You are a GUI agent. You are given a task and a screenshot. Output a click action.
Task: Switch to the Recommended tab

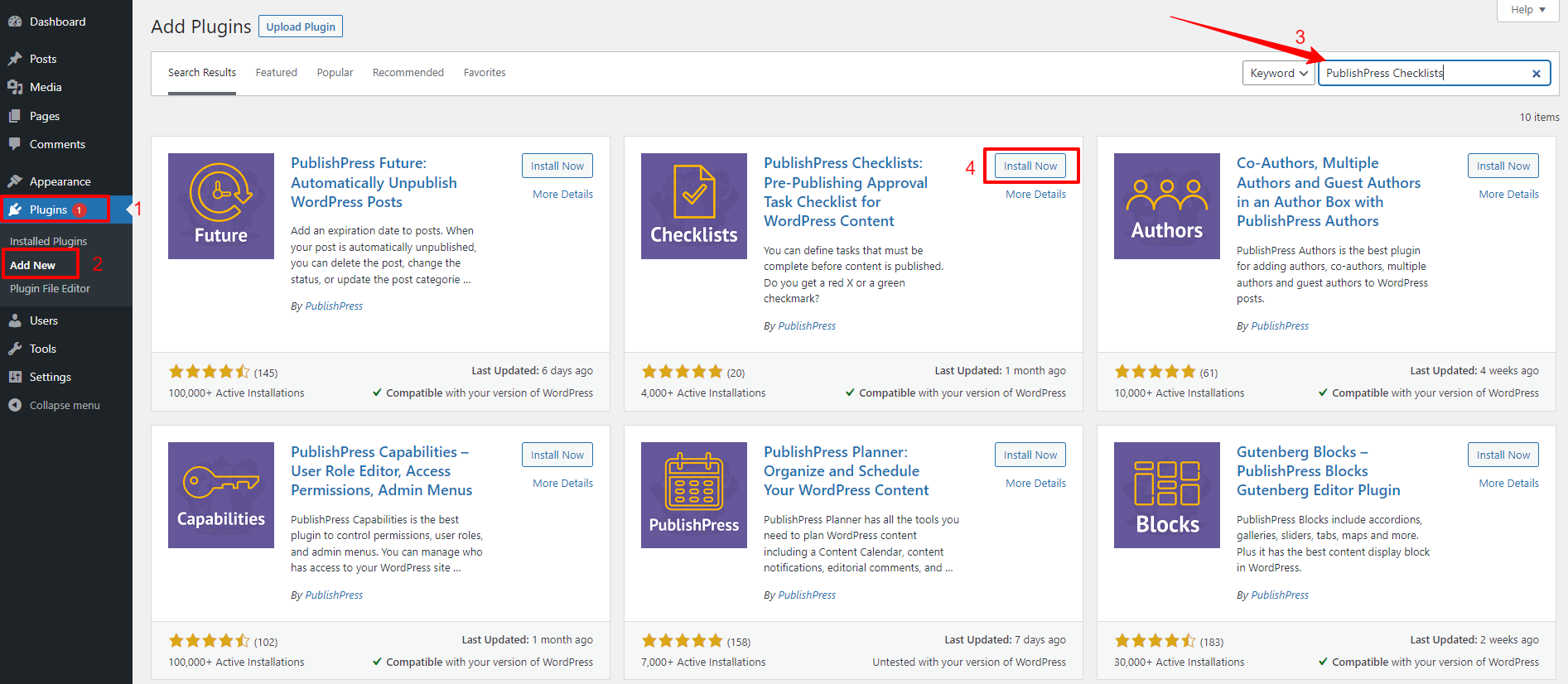[408, 73]
